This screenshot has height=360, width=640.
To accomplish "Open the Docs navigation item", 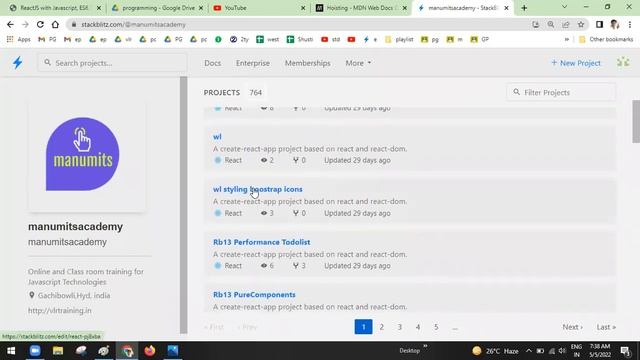I will click(x=213, y=63).
